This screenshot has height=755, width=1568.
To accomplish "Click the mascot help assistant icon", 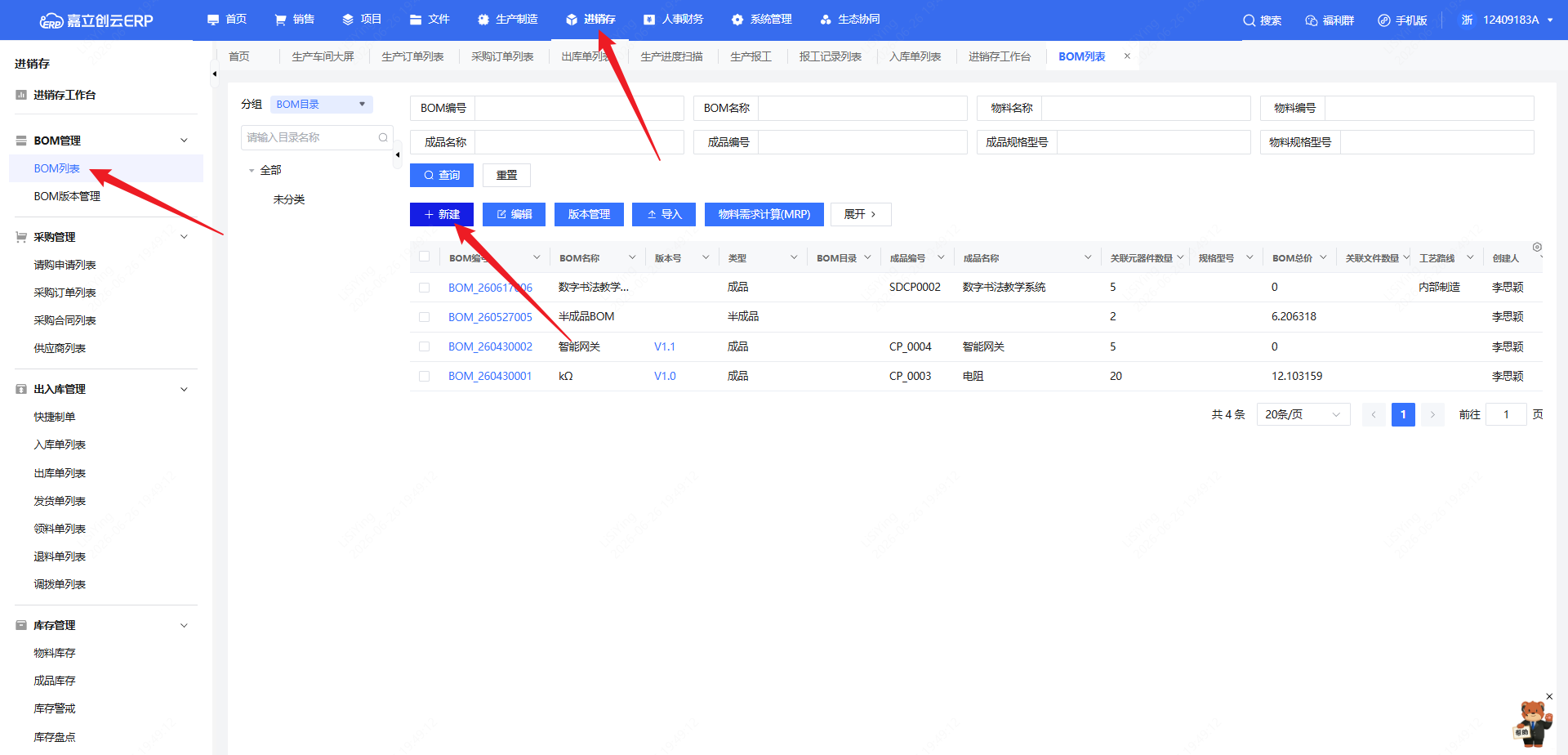I will 1531,723.
